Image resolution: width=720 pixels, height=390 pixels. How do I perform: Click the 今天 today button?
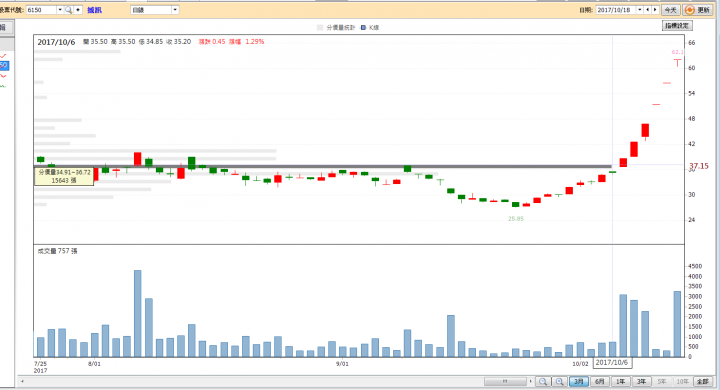coord(670,10)
